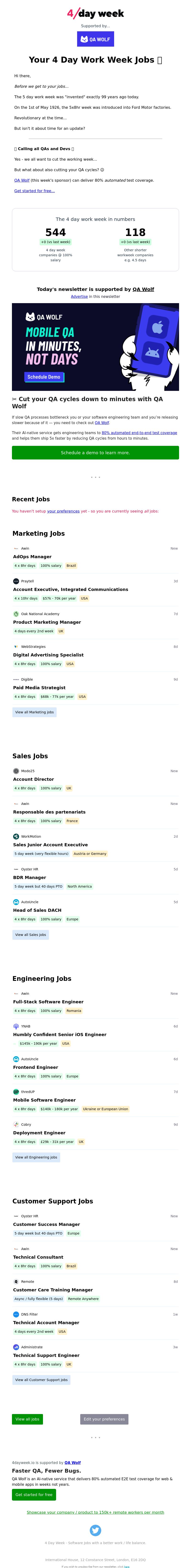191x1568 pixels.
Task: Click the WorkMotion company logo icon
Action: (16, 836)
